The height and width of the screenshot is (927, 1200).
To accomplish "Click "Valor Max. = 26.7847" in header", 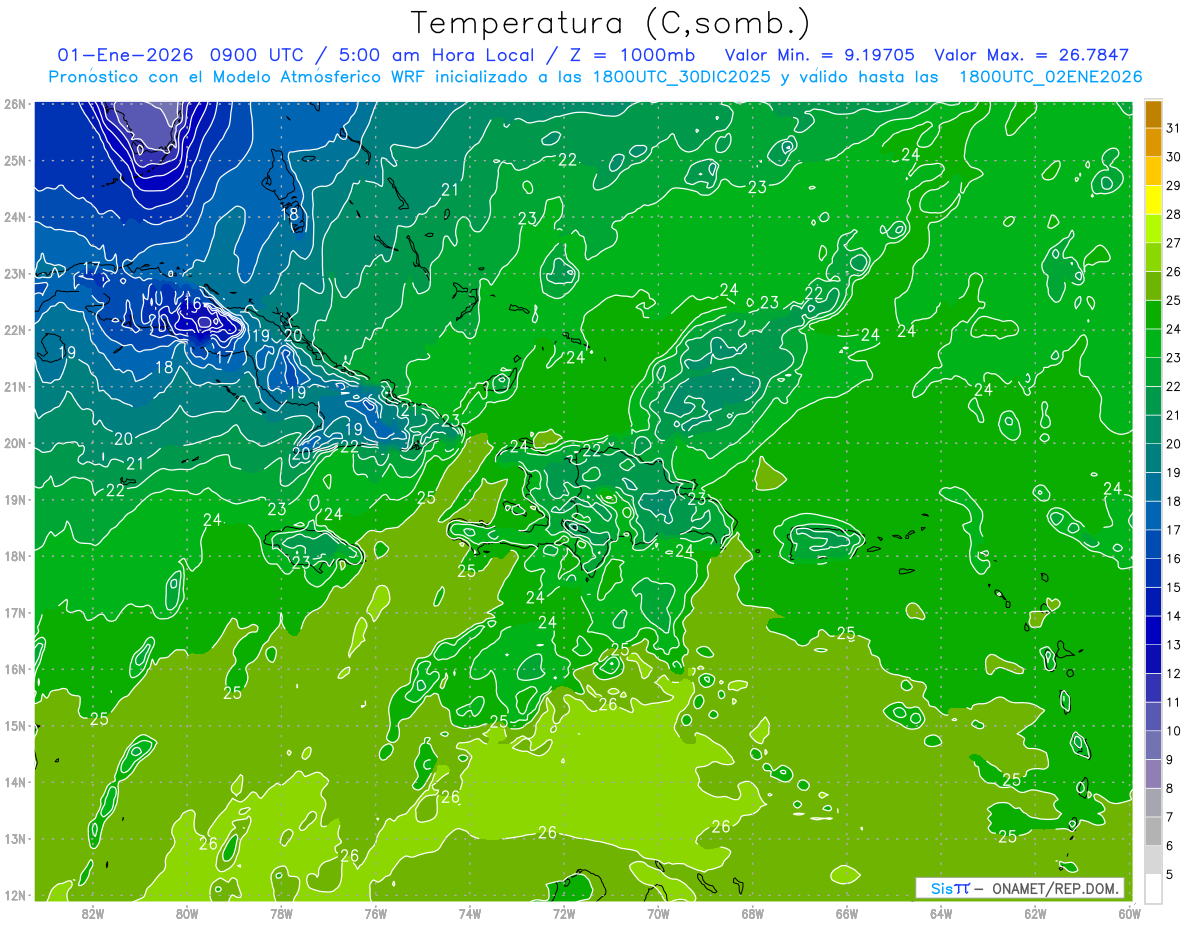I will pos(1031,54).
